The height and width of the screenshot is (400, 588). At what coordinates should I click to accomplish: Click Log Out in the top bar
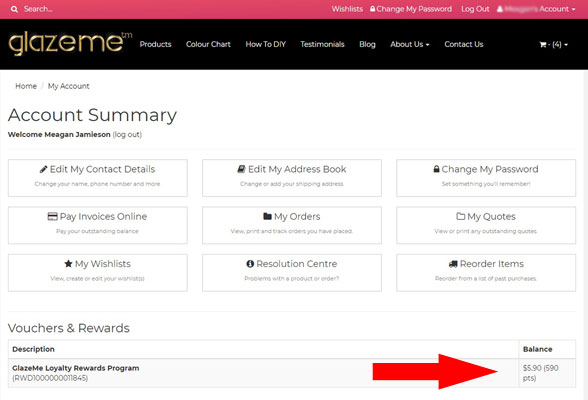click(475, 9)
